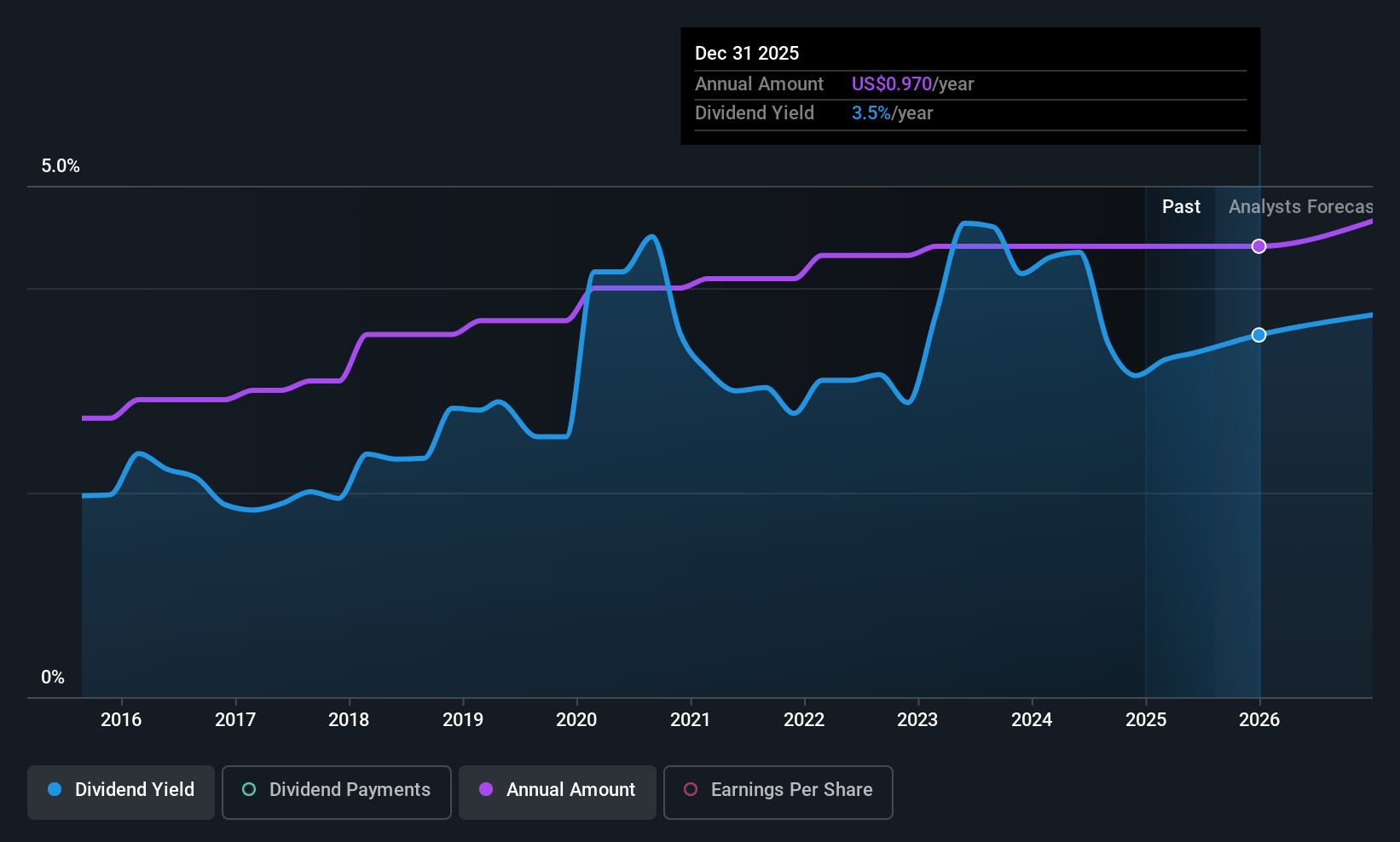Show the Earnings Per Share series
This screenshot has height=842, width=1400.
coord(778,792)
